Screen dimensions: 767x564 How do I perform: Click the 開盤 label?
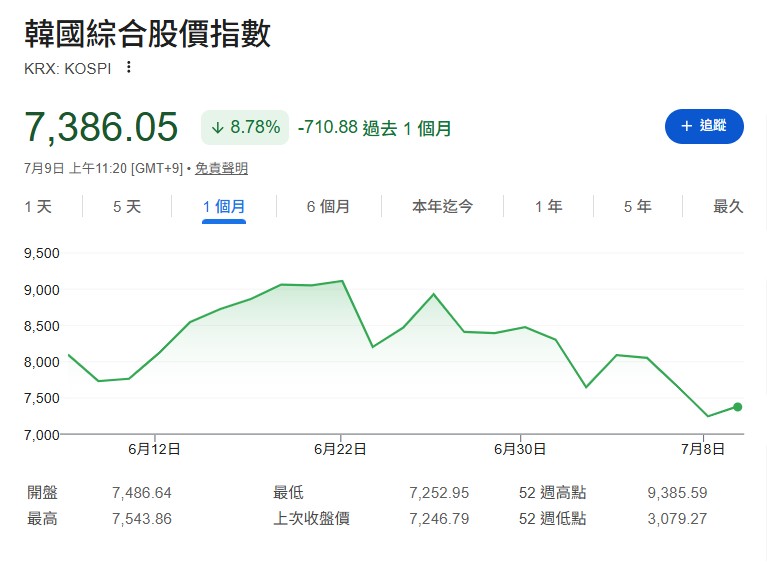click(42, 493)
